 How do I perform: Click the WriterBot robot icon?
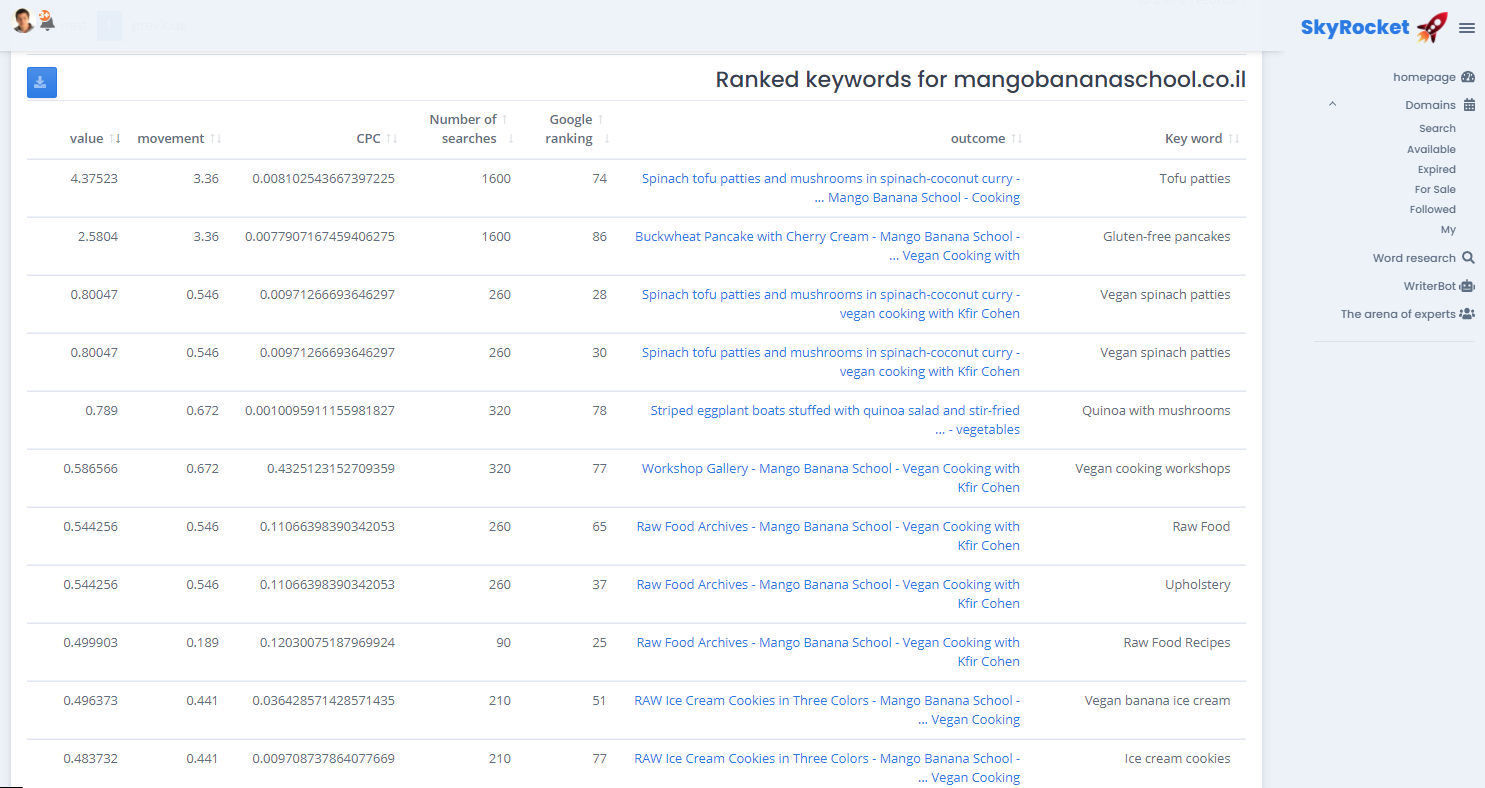[x=1467, y=286]
